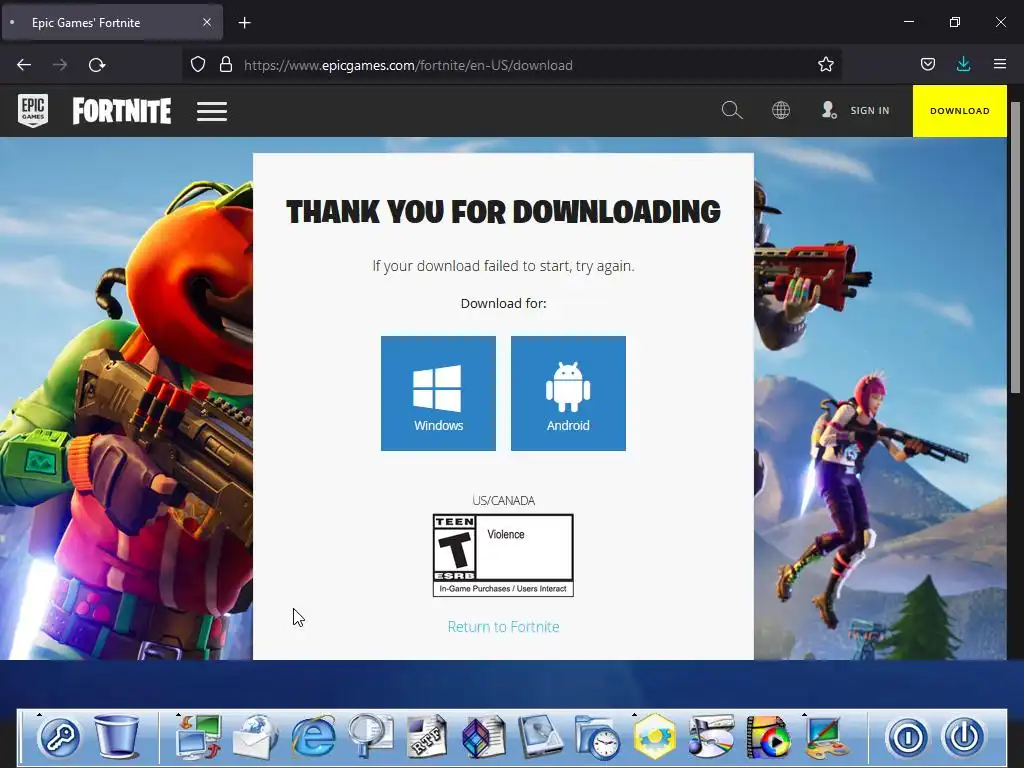Viewport: 1024px width, 768px height.
Task: Click the yellow DOWNLOAD button
Action: 959,110
